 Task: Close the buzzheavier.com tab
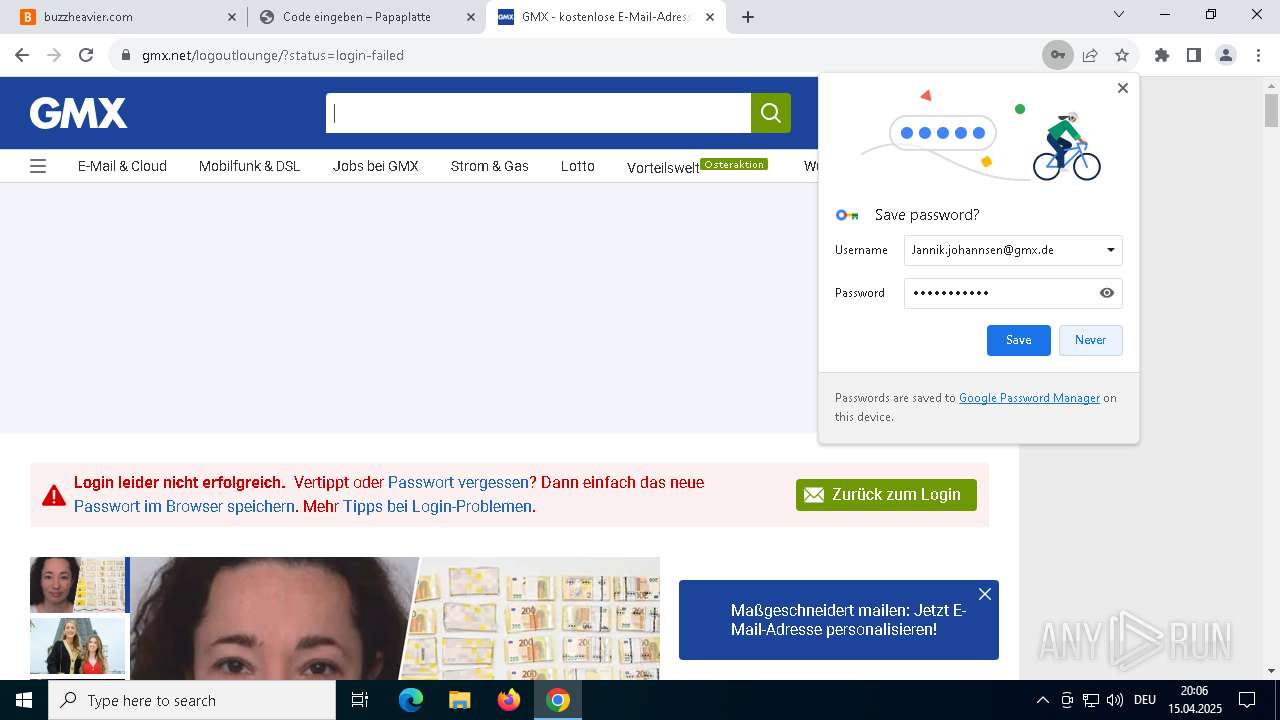tap(231, 17)
